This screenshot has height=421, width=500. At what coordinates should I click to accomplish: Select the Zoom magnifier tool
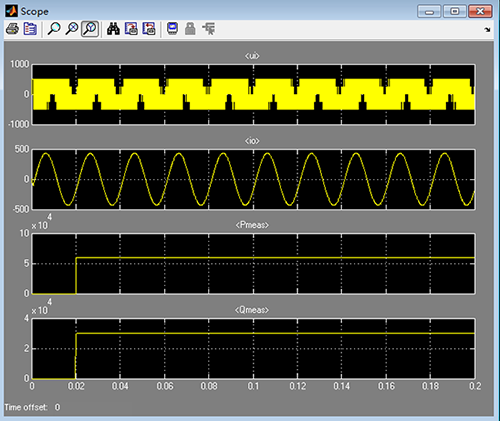click(54, 29)
